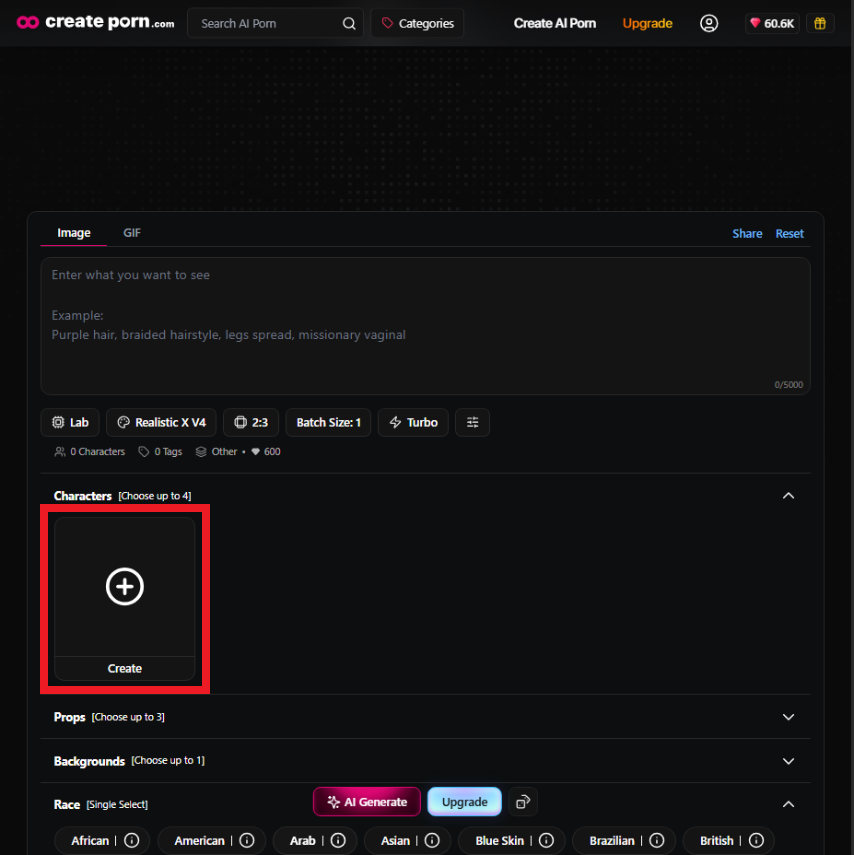The image size is (854, 855).
Task: Show info for the Brazilian race option
Action: coord(657,840)
